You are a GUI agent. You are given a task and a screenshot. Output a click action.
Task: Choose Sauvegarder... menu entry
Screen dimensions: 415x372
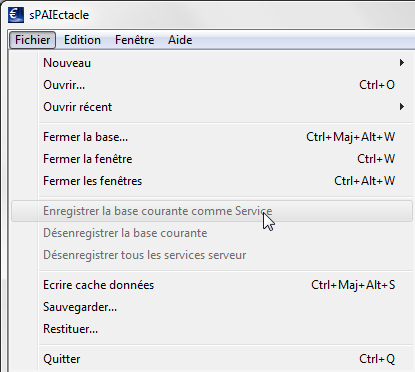click(212, 307)
